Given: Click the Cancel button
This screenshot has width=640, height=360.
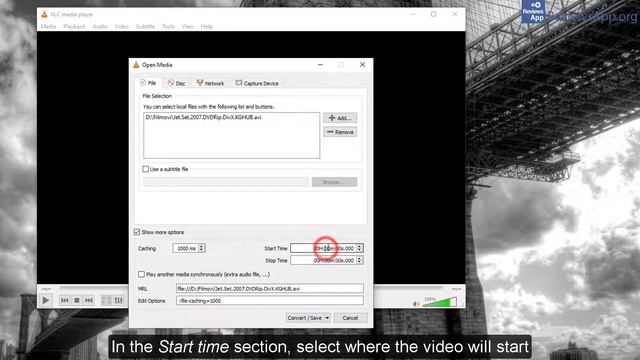Looking at the screenshot, I should (x=350, y=318).
